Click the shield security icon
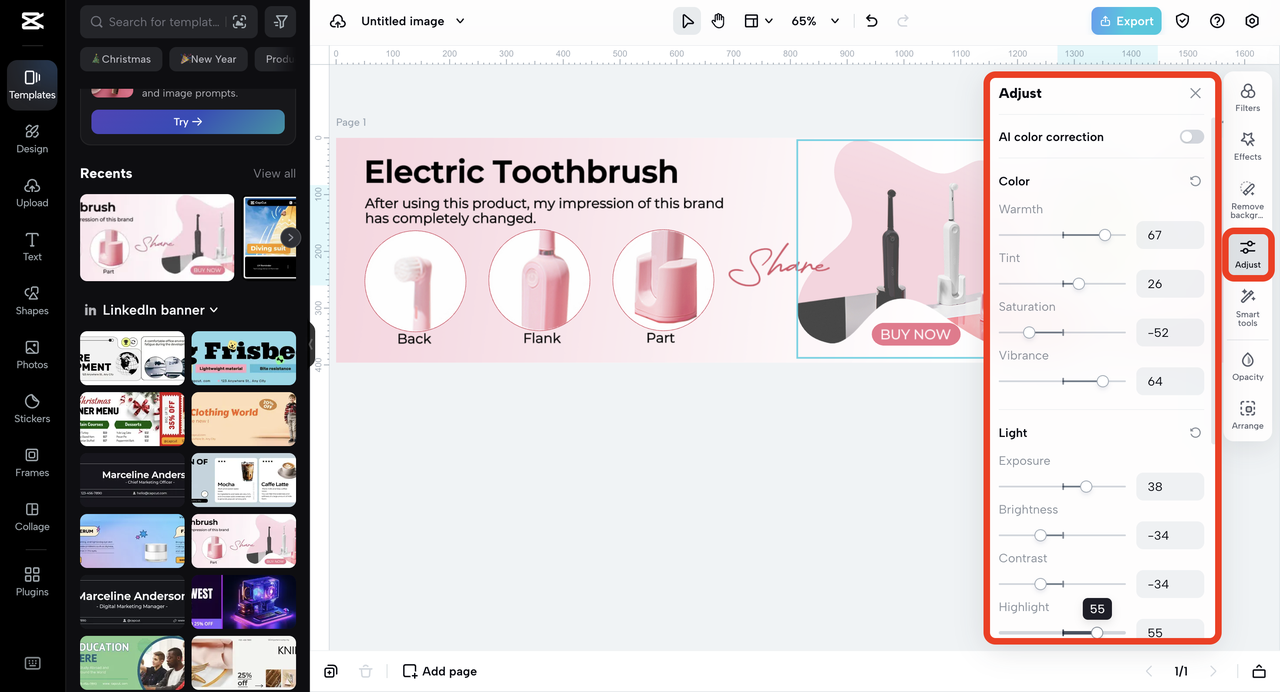Image resolution: width=1280 pixels, height=692 pixels. 1182,21
